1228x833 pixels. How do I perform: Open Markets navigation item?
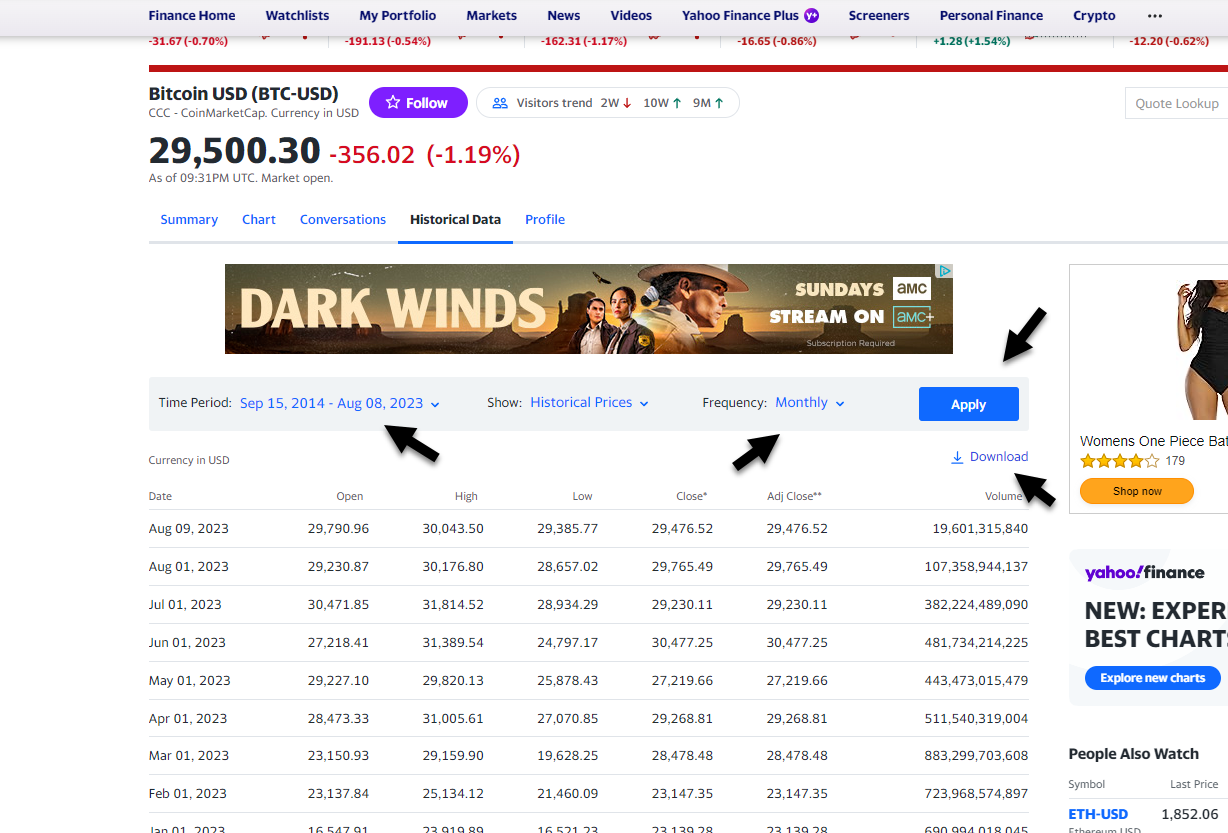492,16
